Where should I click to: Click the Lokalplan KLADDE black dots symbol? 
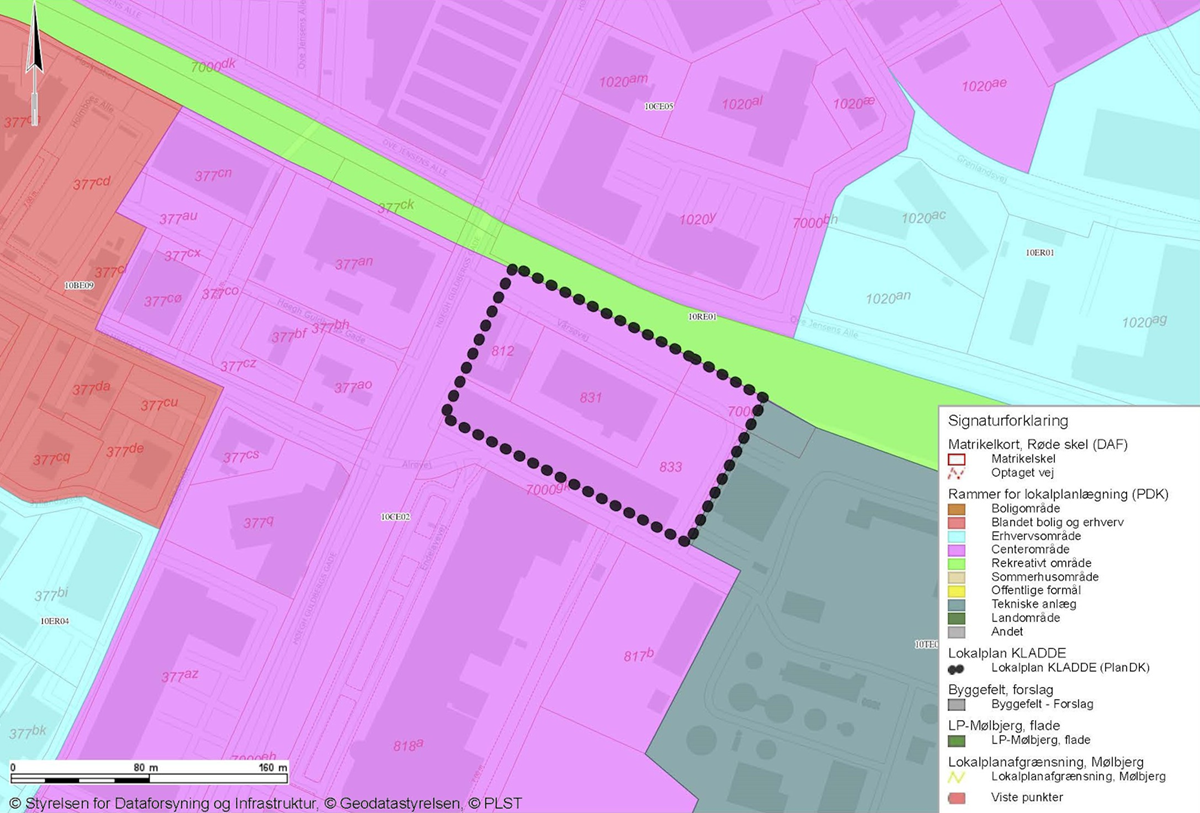956,668
